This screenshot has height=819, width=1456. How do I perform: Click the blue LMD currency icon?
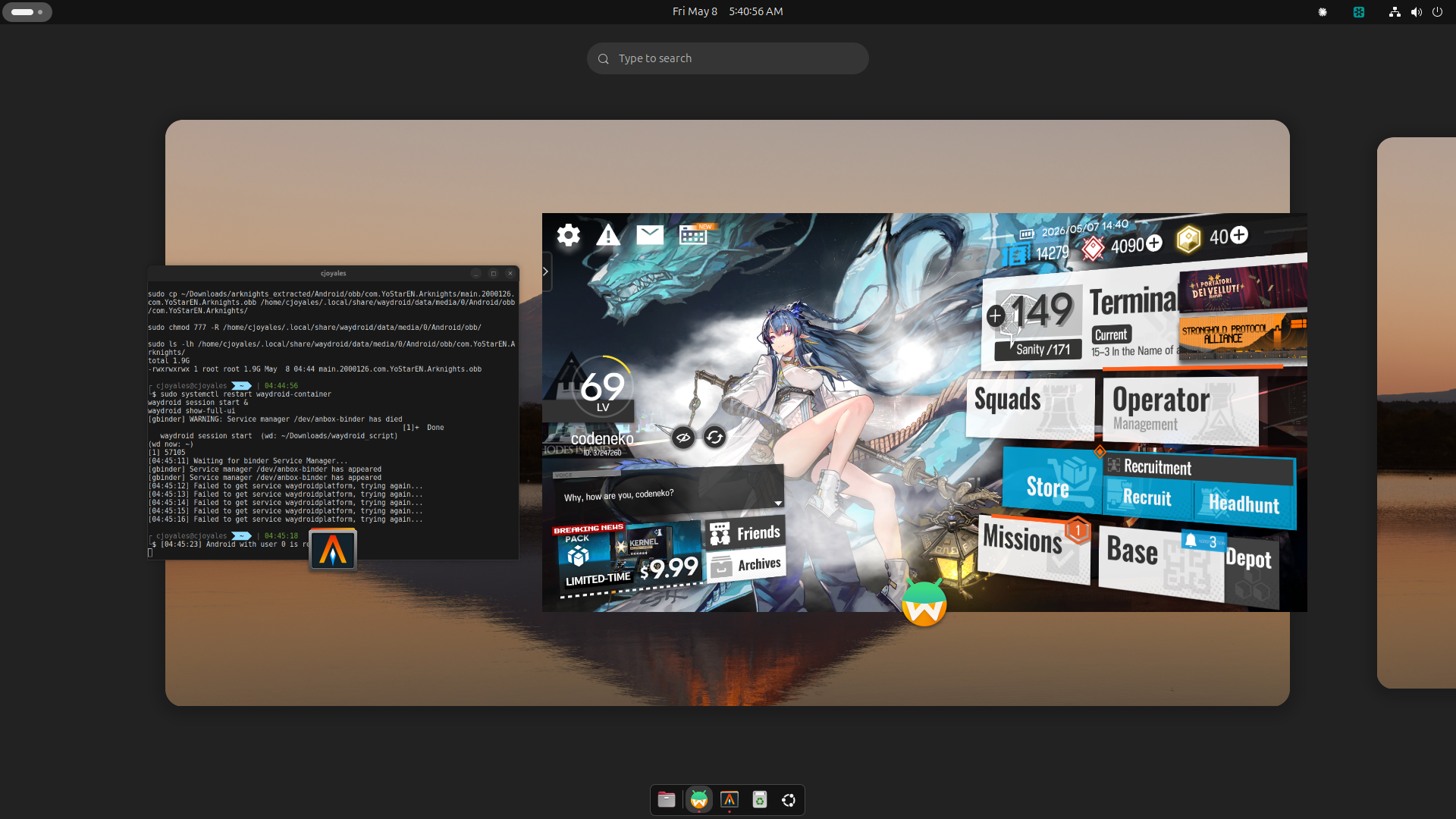coord(1015,256)
